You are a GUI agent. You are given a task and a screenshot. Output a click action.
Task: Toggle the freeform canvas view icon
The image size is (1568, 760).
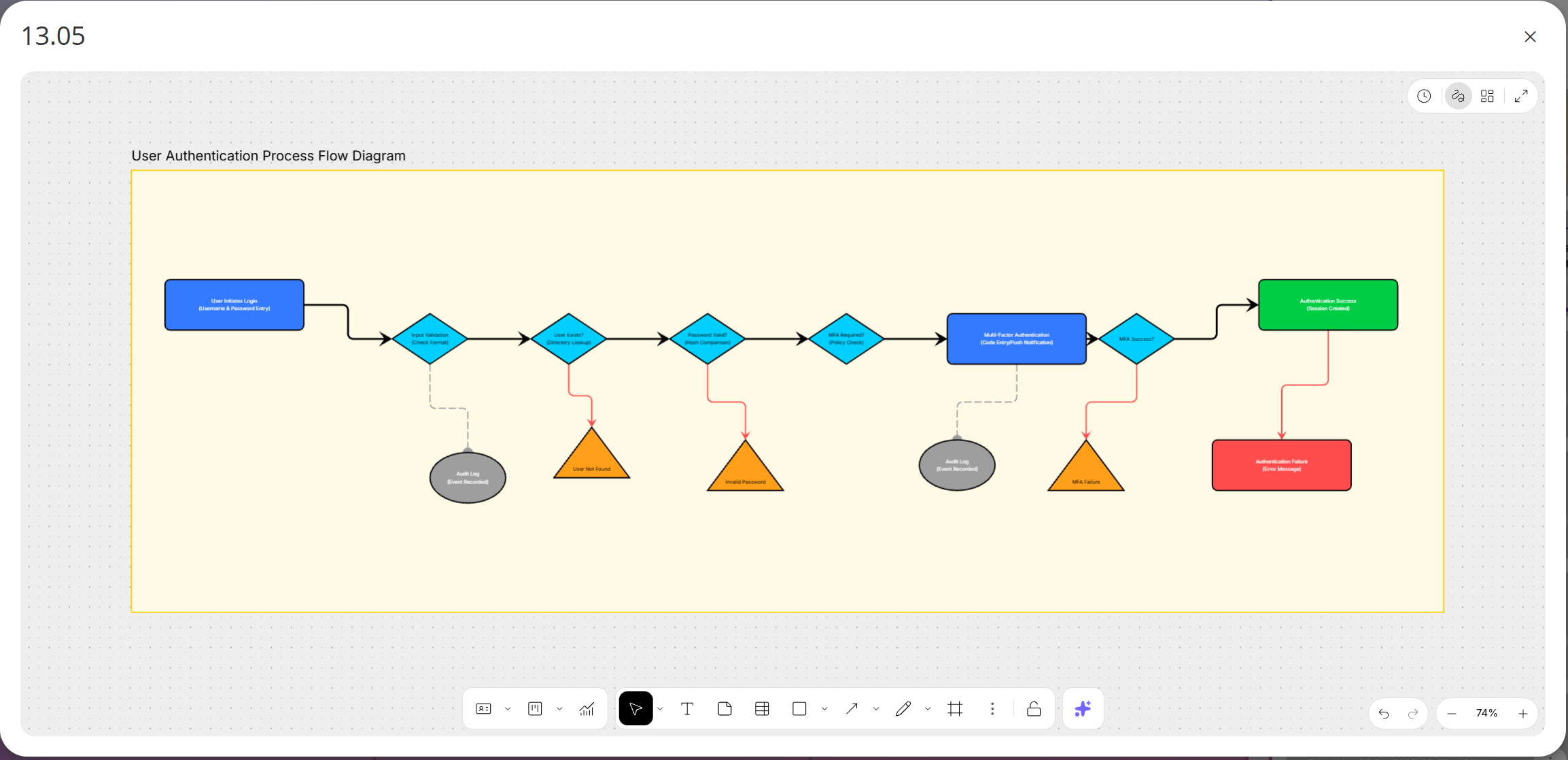click(x=1458, y=97)
